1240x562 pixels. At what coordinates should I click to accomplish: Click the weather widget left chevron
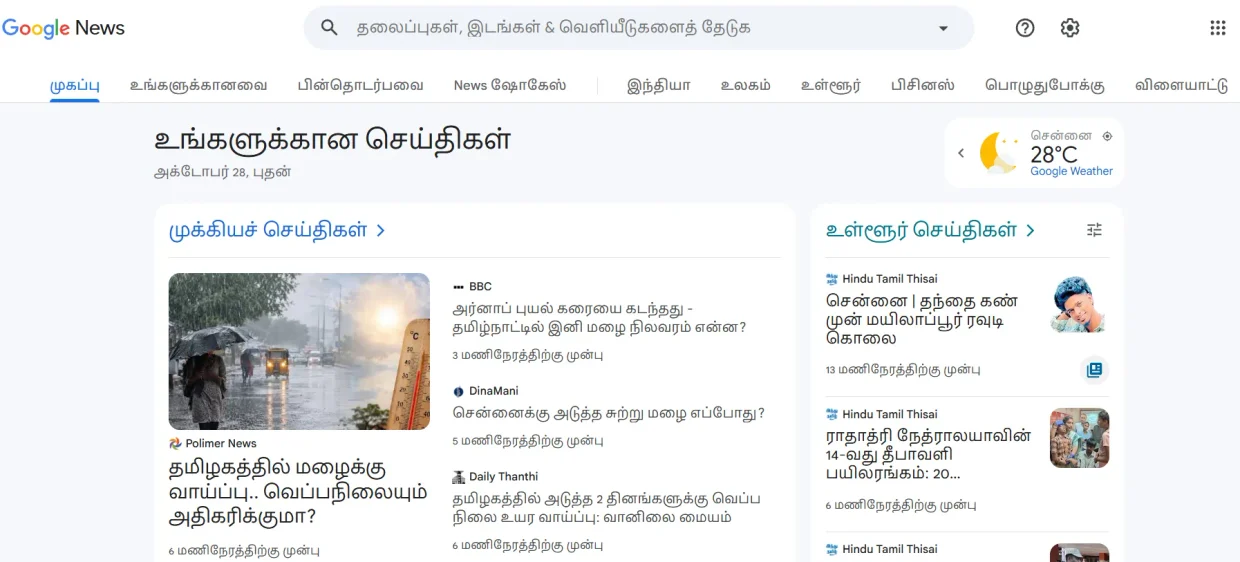(x=961, y=153)
